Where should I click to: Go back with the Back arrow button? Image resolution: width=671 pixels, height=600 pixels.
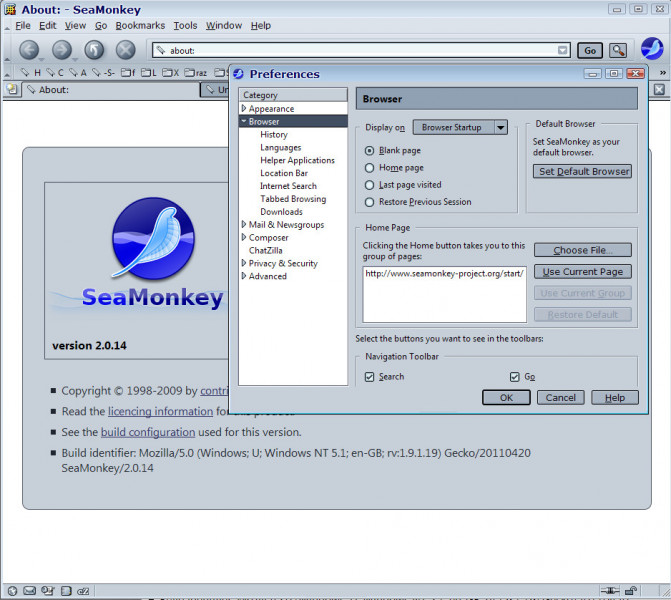tap(29, 50)
